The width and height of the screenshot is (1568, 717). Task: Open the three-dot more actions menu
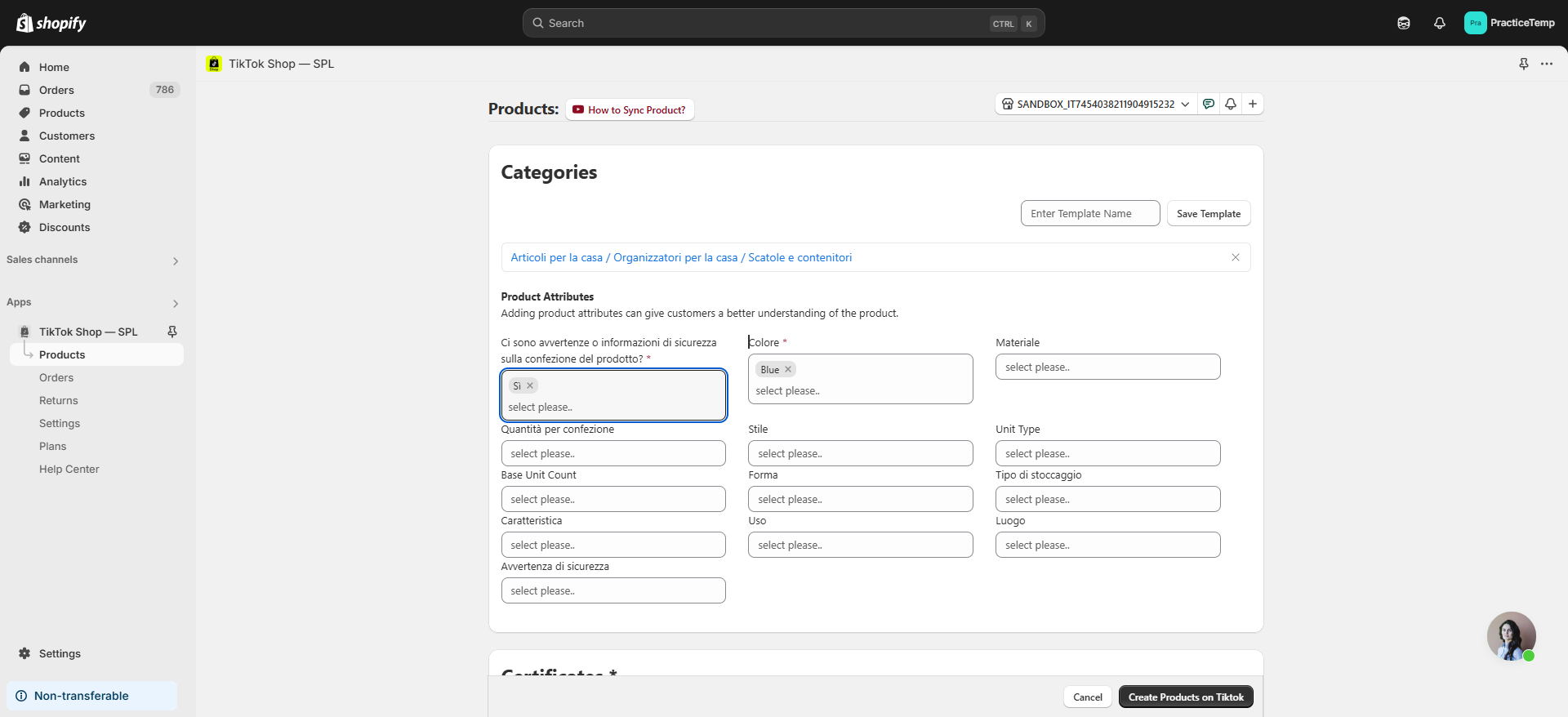click(1547, 64)
